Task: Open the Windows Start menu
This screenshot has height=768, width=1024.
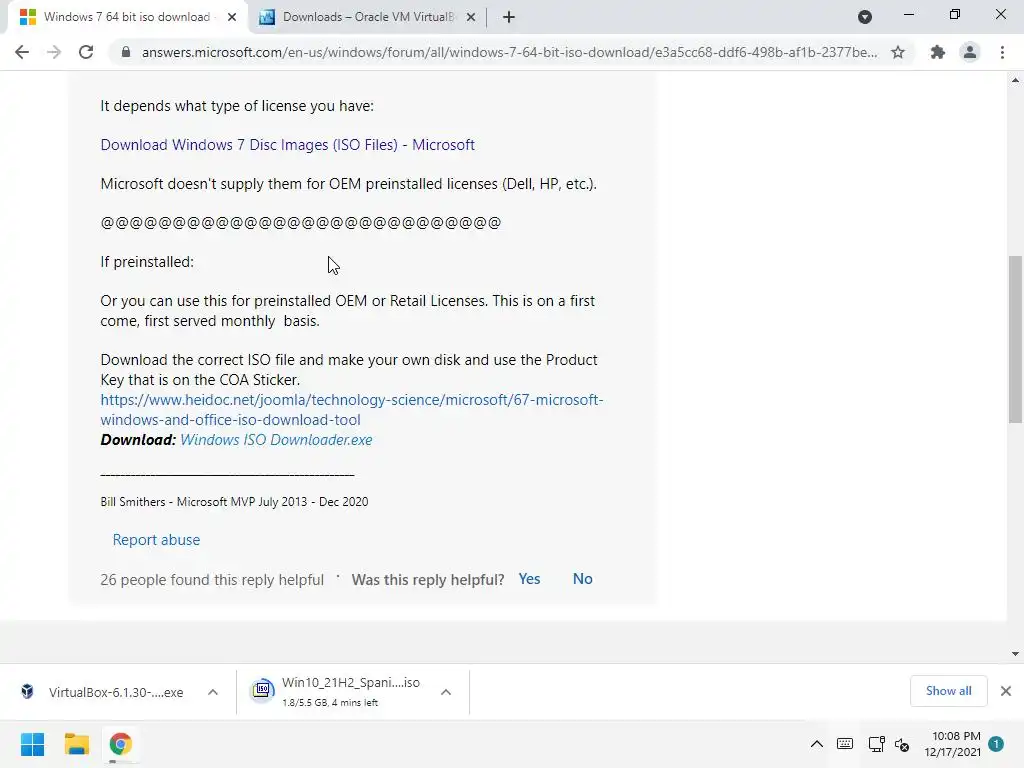Action: (33, 744)
